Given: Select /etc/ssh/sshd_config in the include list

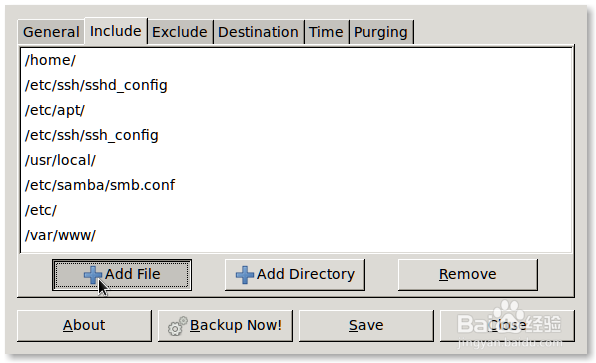Looking at the screenshot, I should [296, 85].
